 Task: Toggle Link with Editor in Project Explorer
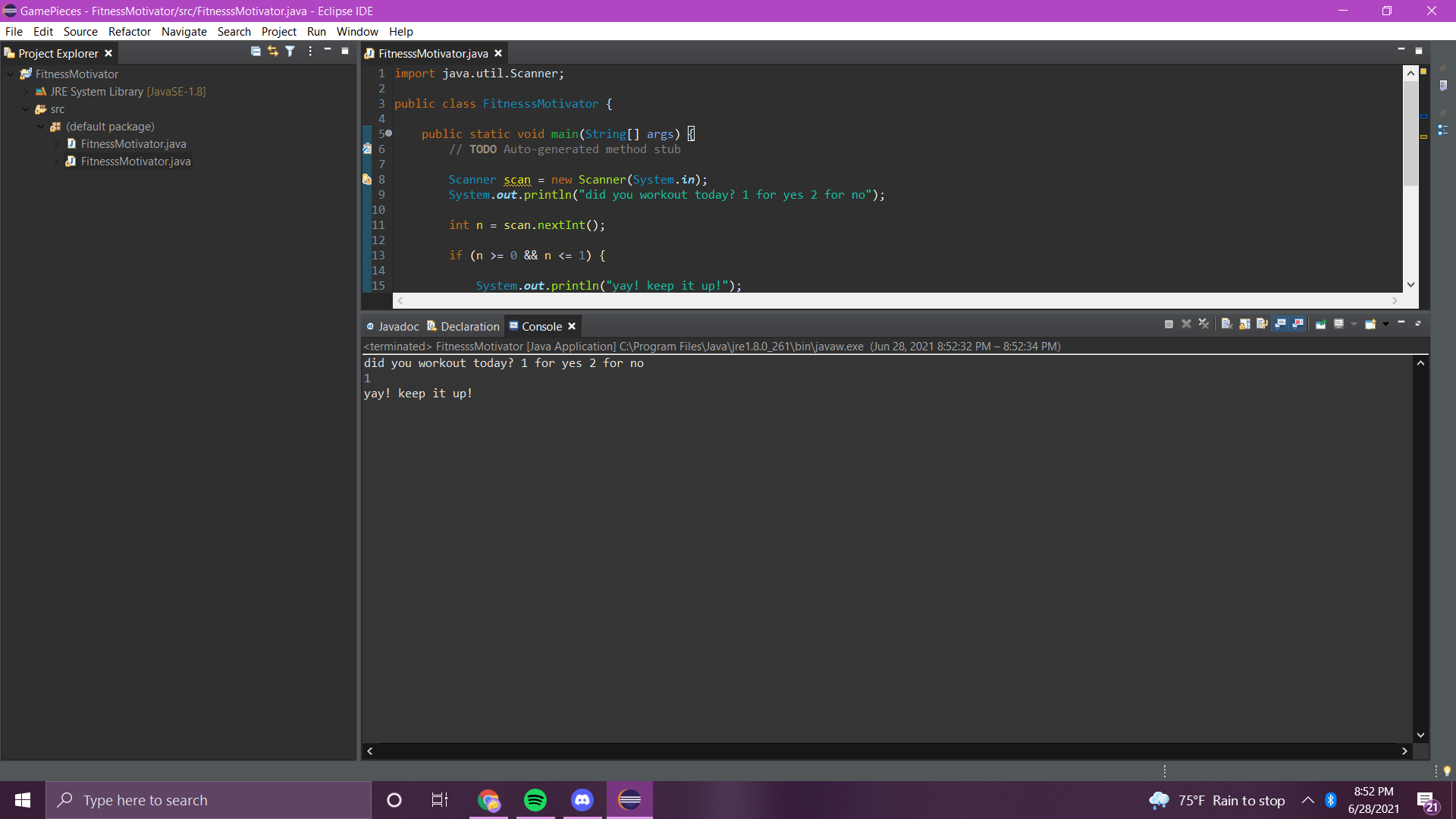click(273, 52)
